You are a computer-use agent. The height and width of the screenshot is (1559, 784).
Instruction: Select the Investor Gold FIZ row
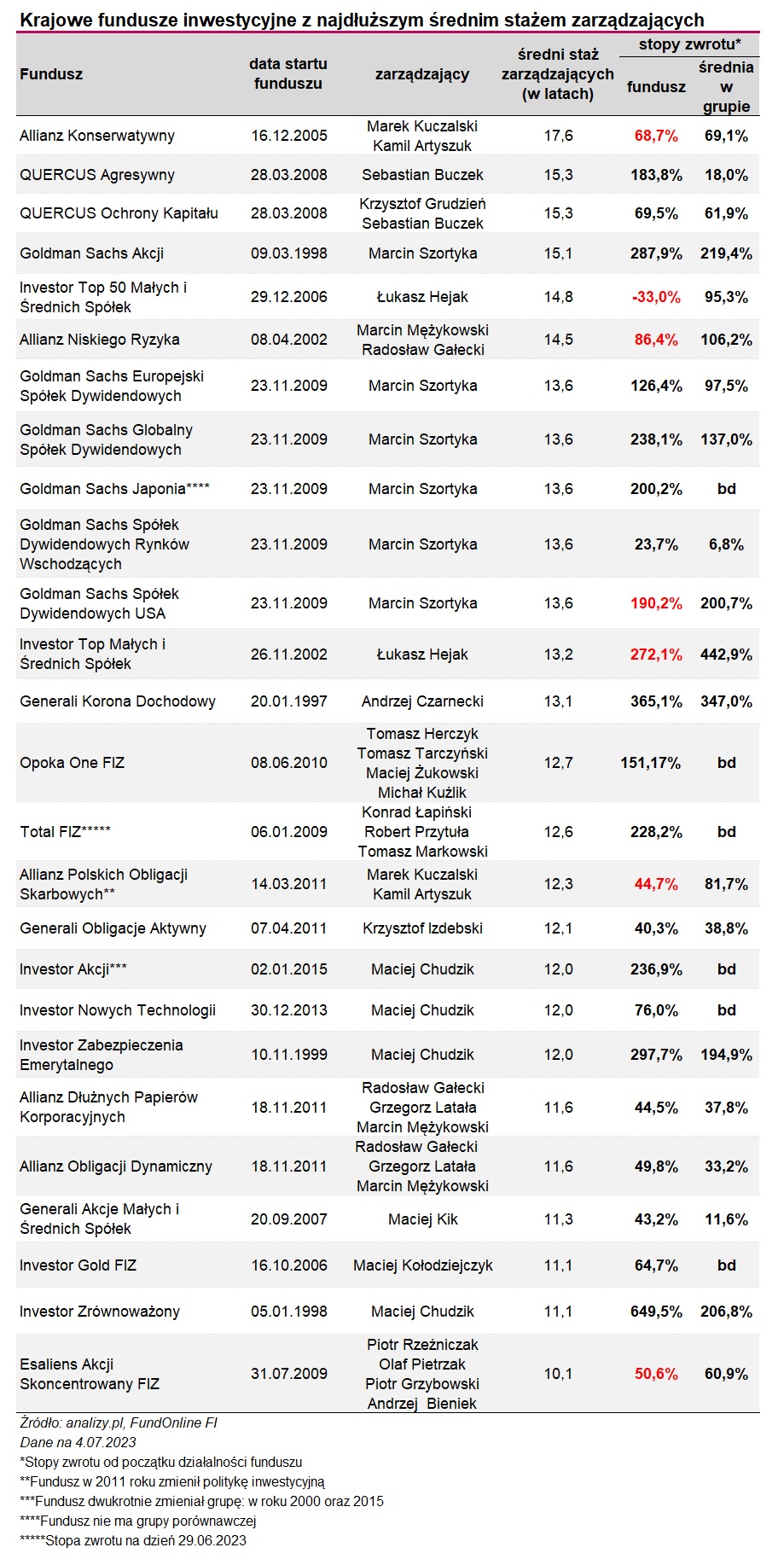(x=387, y=1265)
